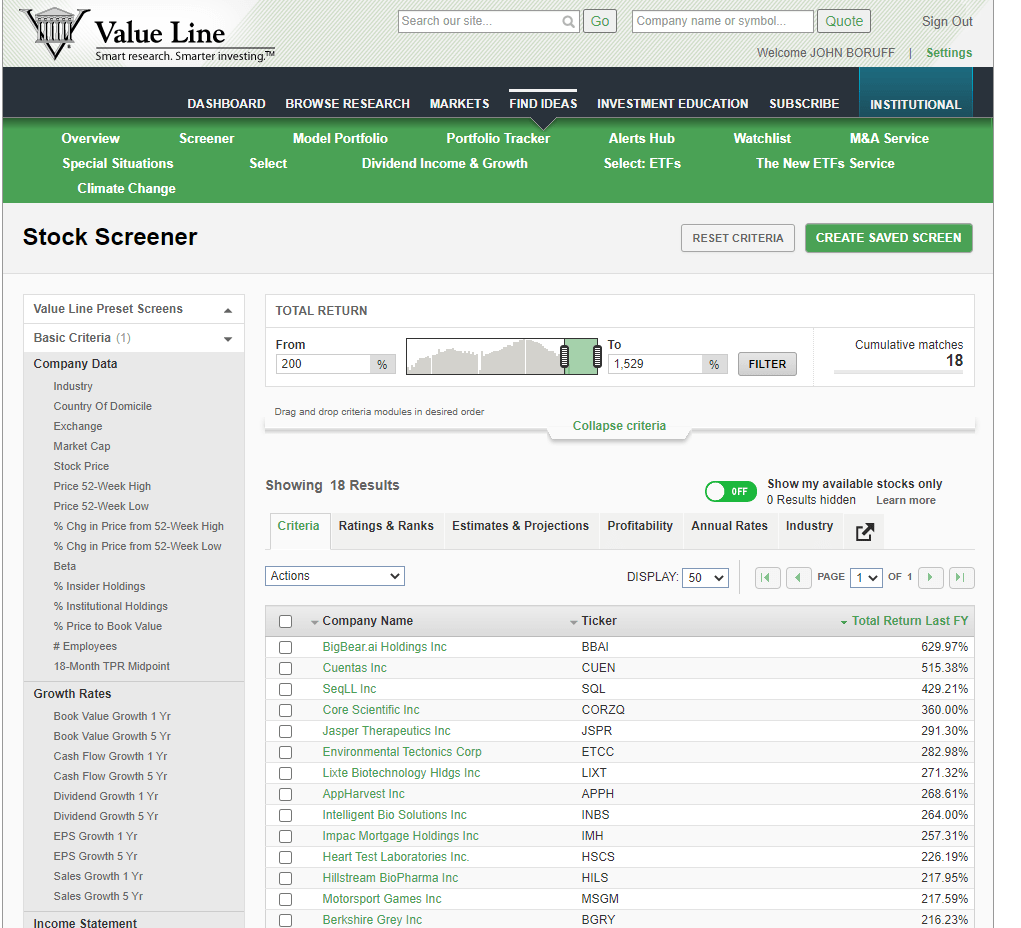1021x928 pixels.
Task: Open the DISPLAY count dropdown
Action: pyautogui.click(x=705, y=578)
